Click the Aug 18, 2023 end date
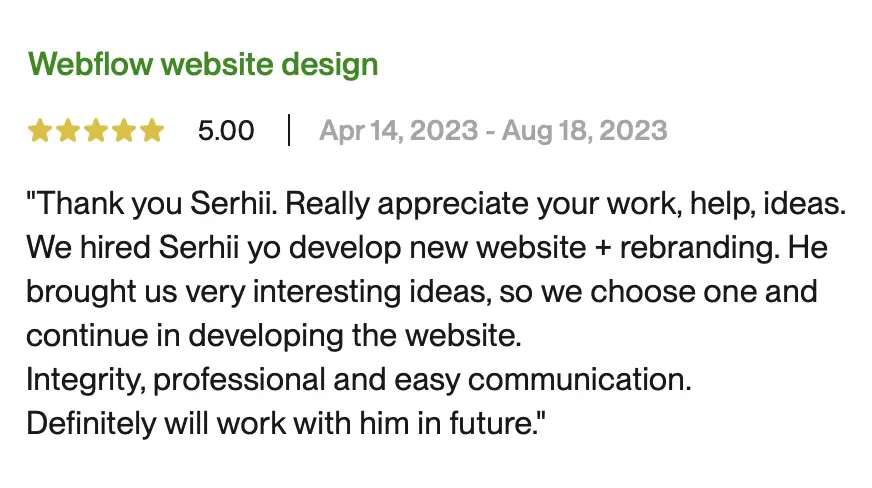The height and width of the screenshot is (488, 872). [584, 131]
